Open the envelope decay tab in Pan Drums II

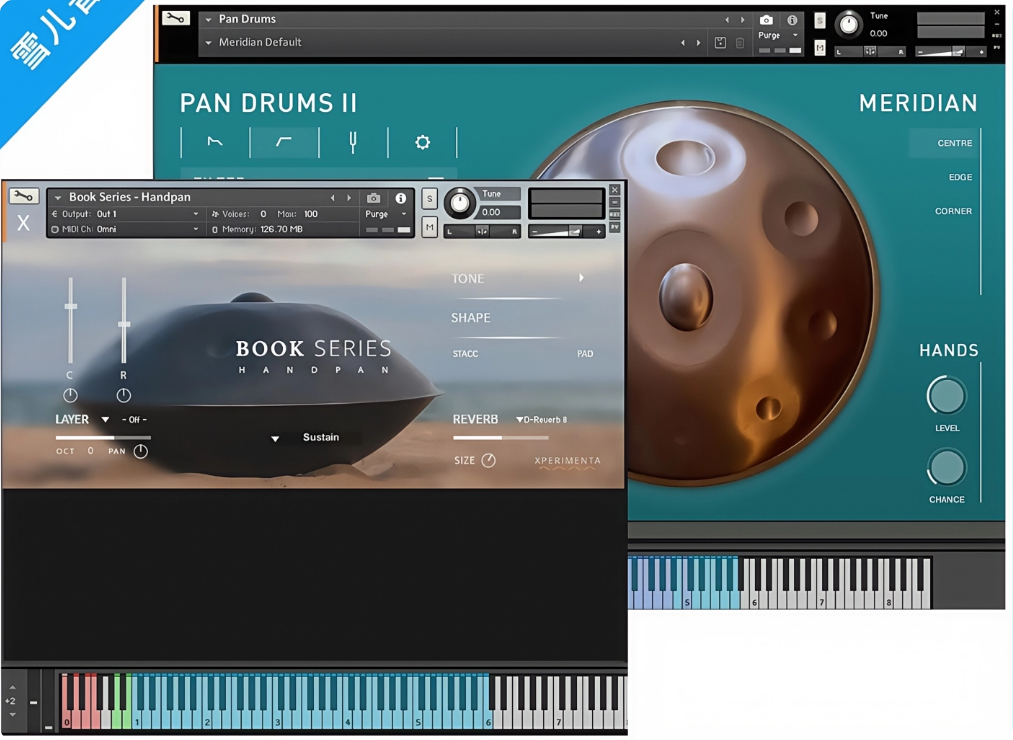point(215,142)
